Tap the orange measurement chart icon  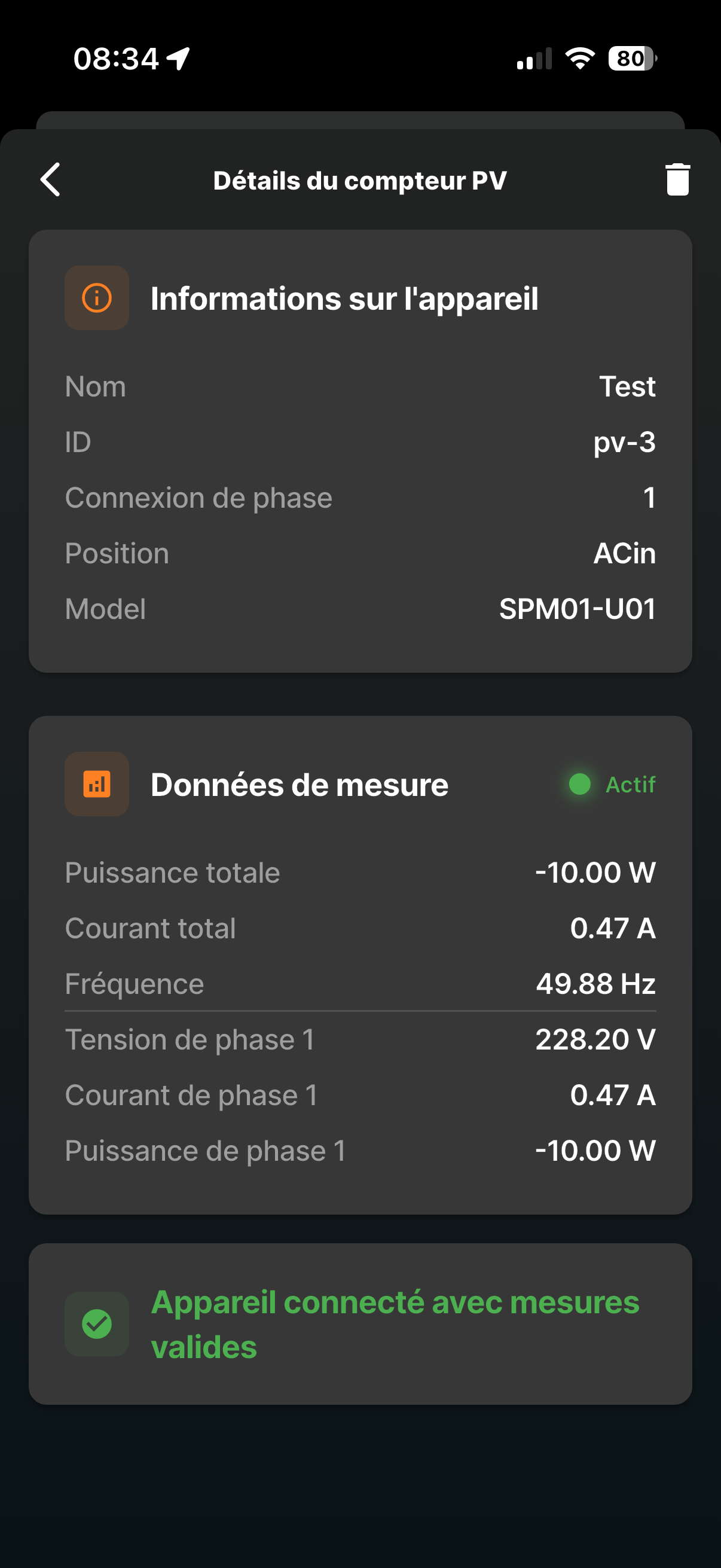(97, 783)
